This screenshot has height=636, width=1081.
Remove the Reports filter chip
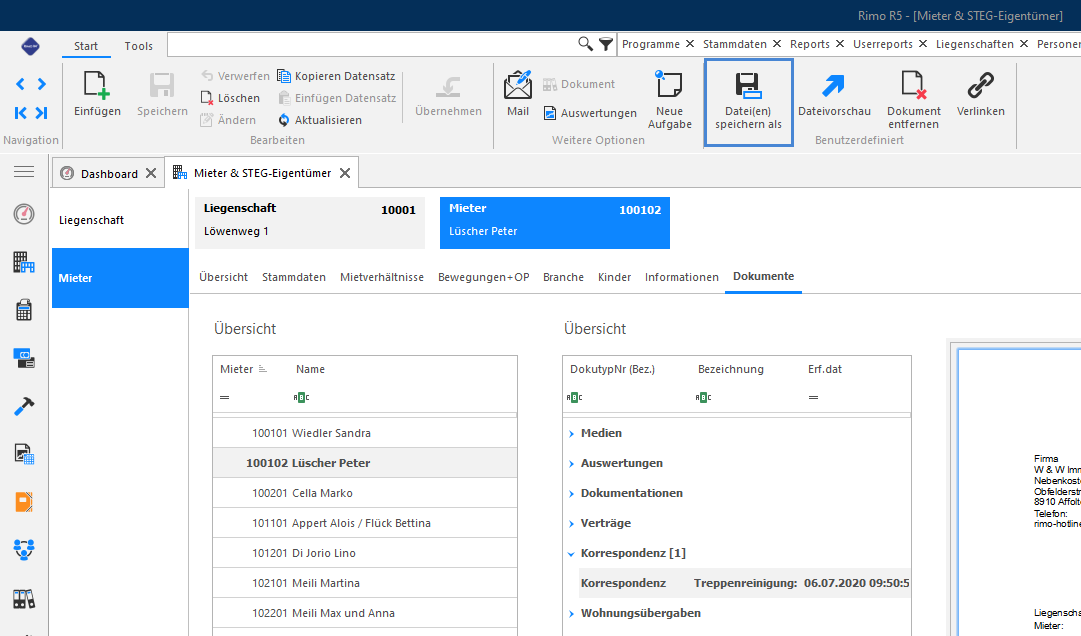(x=840, y=44)
